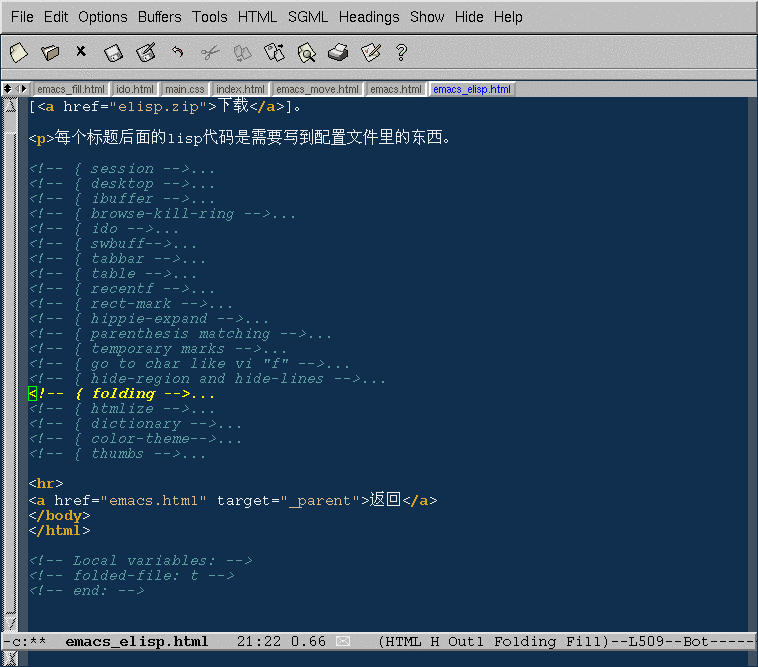758x667 pixels.
Task: Click the tab bar scroll-right arrow
Action: (23, 89)
